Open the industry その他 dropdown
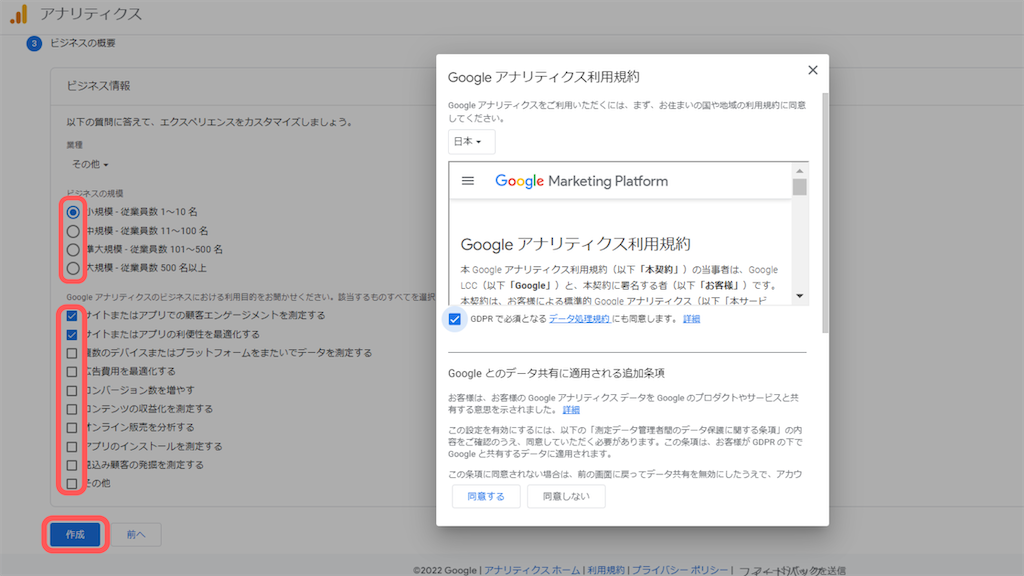This screenshot has height=576, width=1024. (x=89, y=165)
